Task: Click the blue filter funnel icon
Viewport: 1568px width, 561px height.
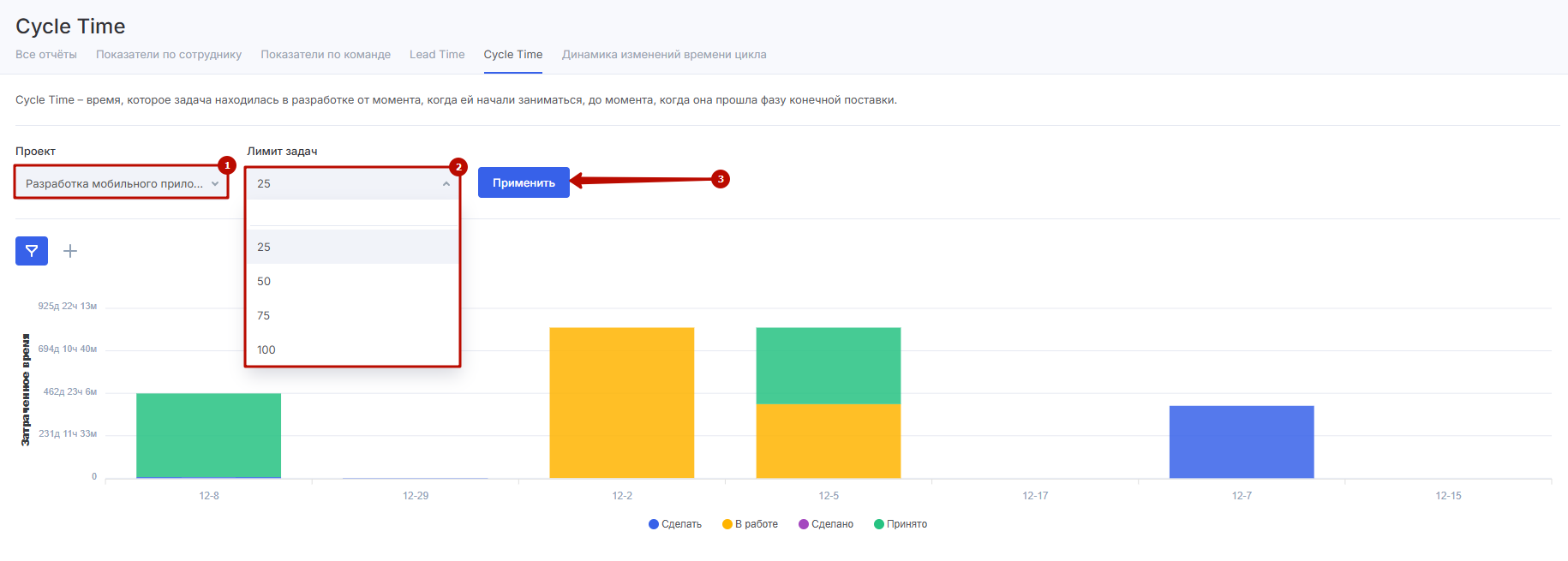Action: click(32, 251)
